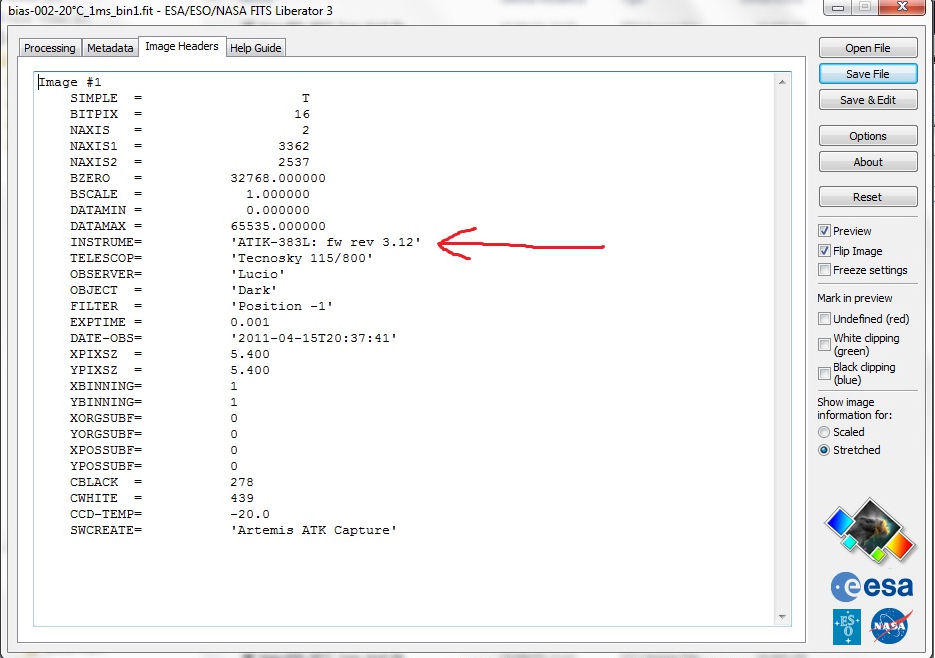Screen dimensions: 935x658
Task: Click the NASA logo
Action: click(891, 626)
